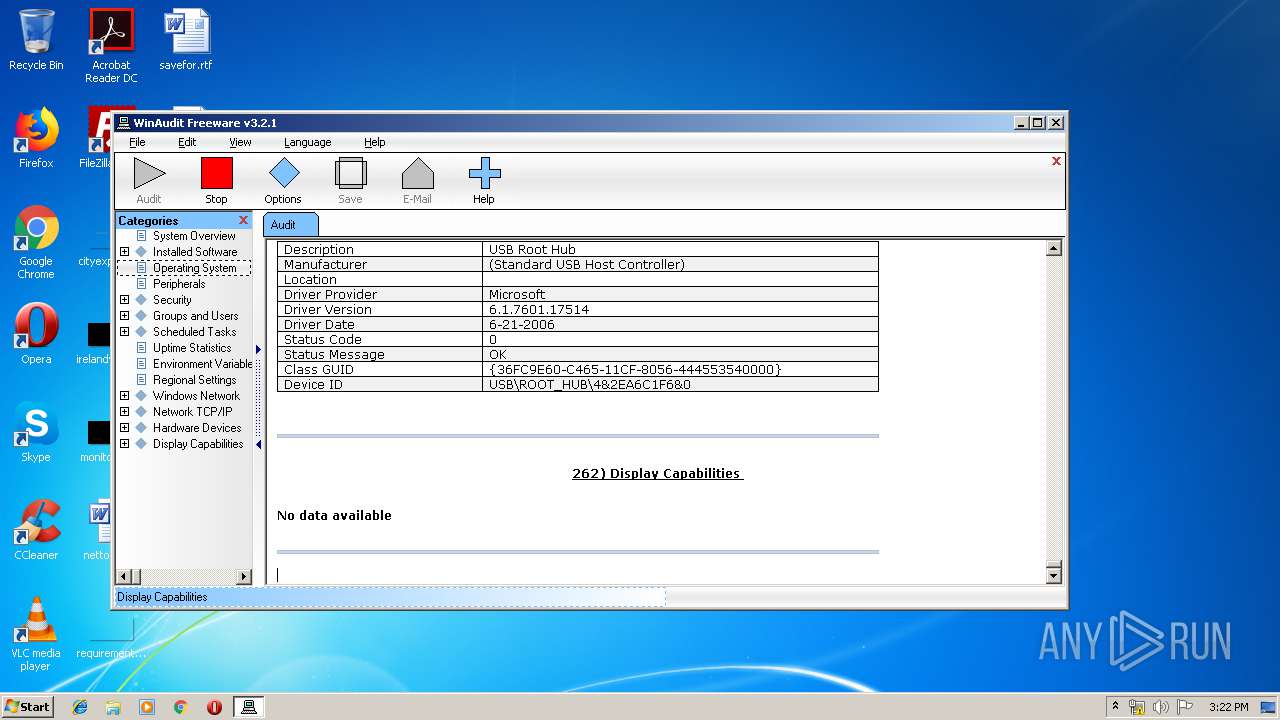Close the Categories panel with red X

click(x=243, y=220)
